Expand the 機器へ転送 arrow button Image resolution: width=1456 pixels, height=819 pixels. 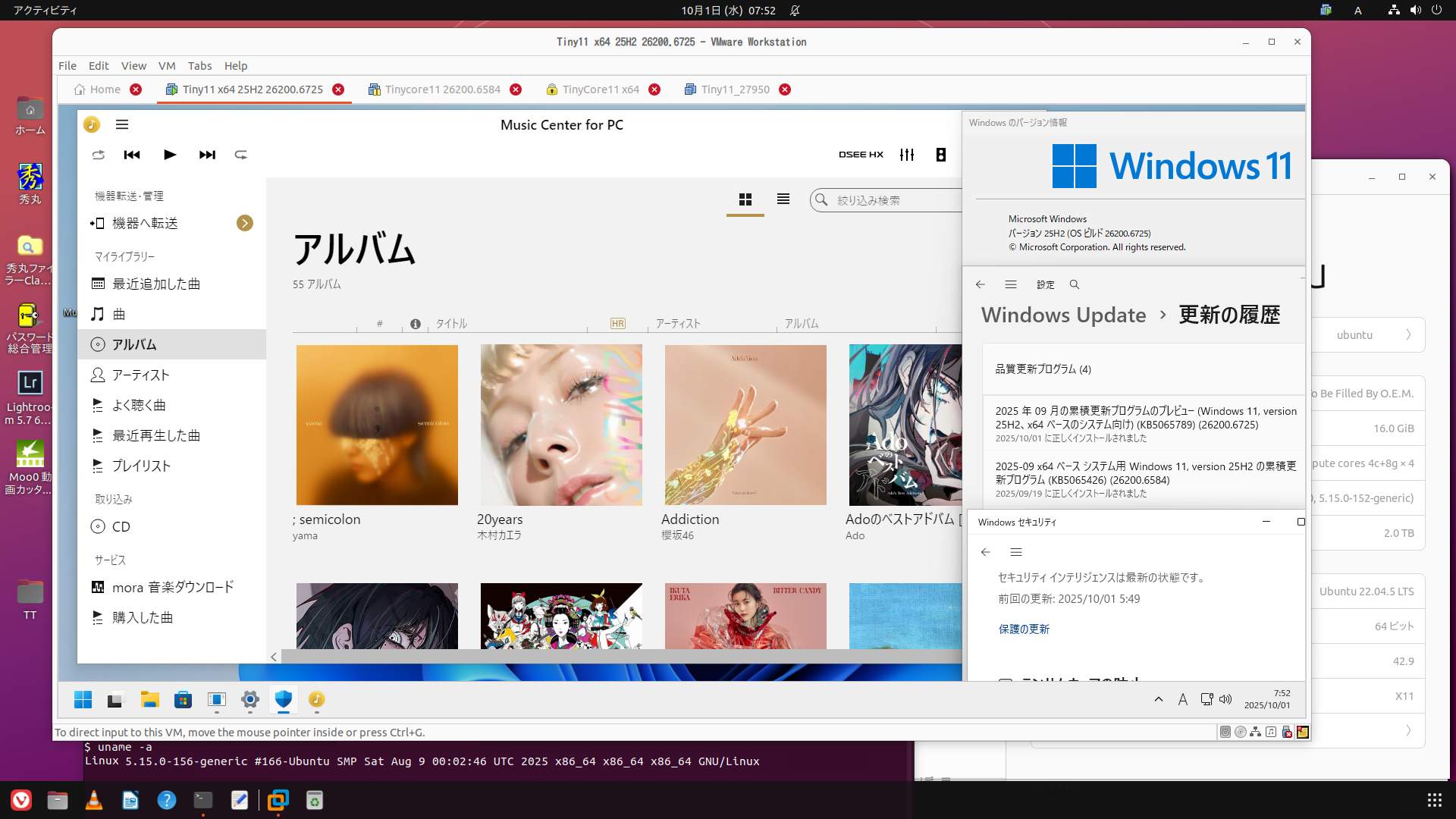[244, 223]
